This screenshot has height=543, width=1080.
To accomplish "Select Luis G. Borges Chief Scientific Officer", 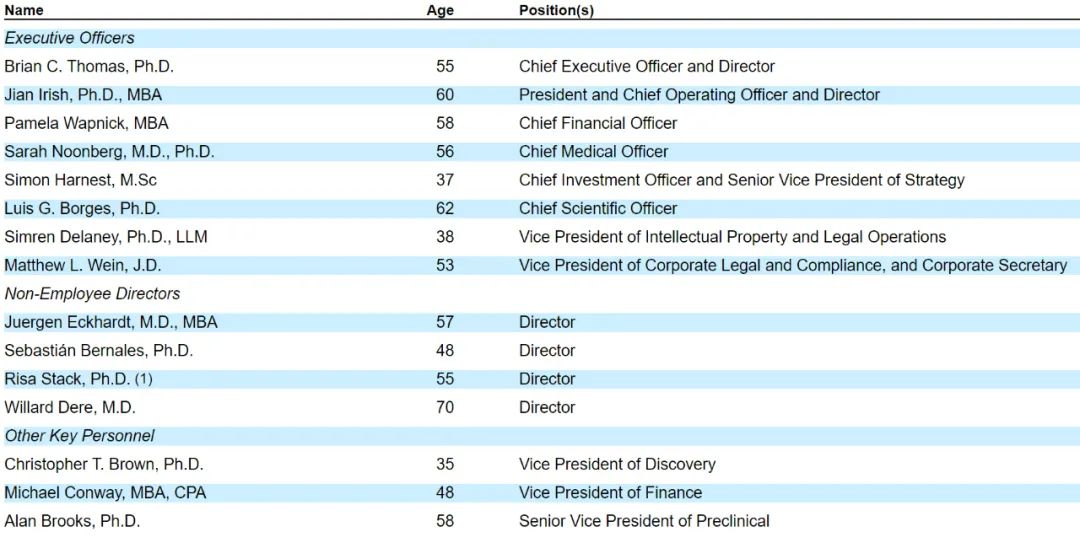I will tap(597, 208).
